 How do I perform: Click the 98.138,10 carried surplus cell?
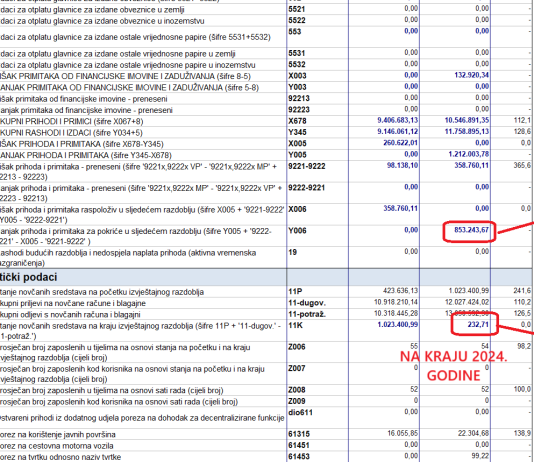pos(402,165)
